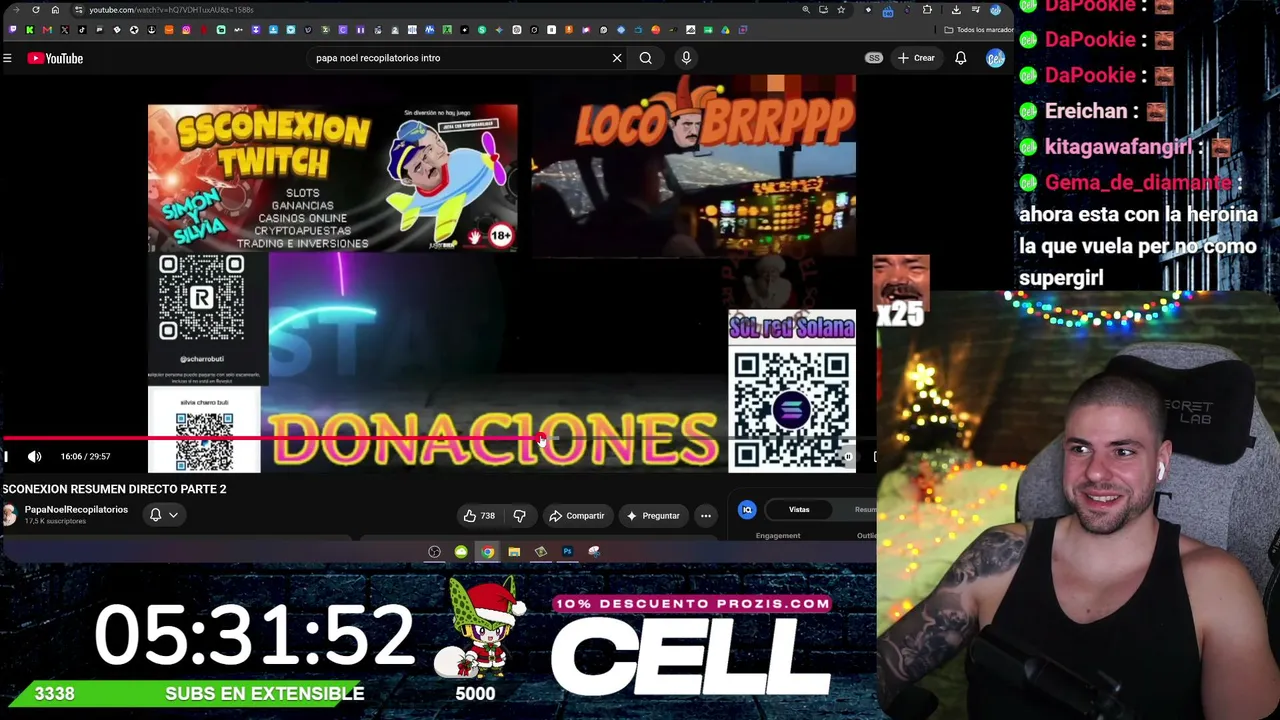The image size is (1280, 720).
Task: Move the red video progress scrubber
Action: [x=541, y=438]
